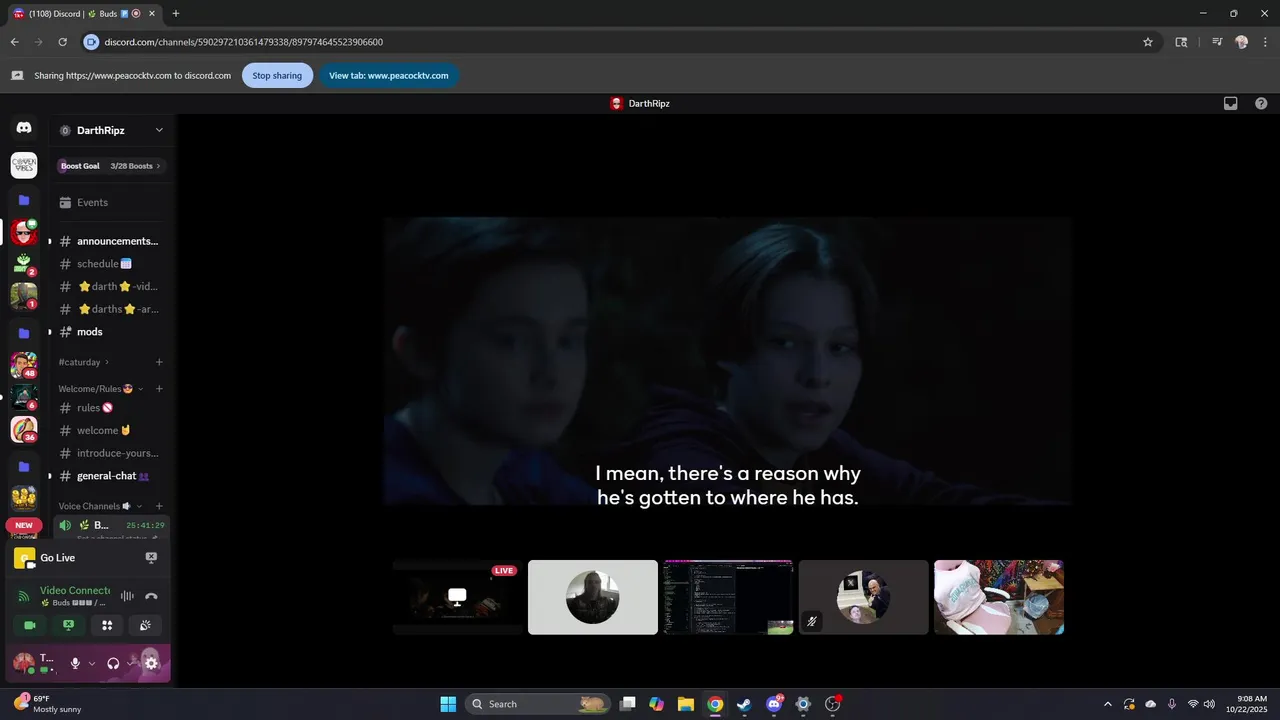Open the soundboard icon
1280x720 pixels.
(x=145, y=625)
